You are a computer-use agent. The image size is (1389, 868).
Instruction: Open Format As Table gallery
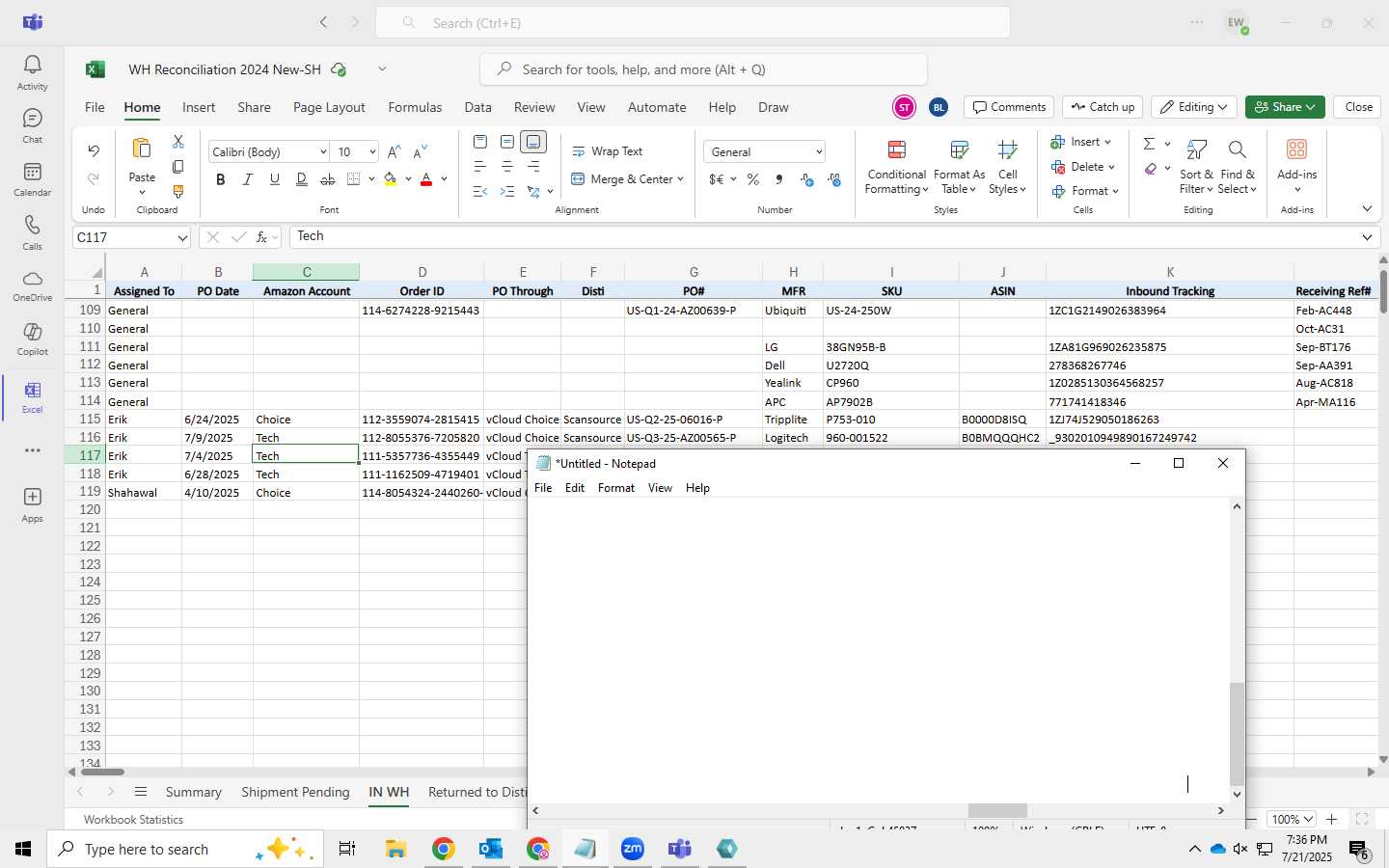coord(959,166)
